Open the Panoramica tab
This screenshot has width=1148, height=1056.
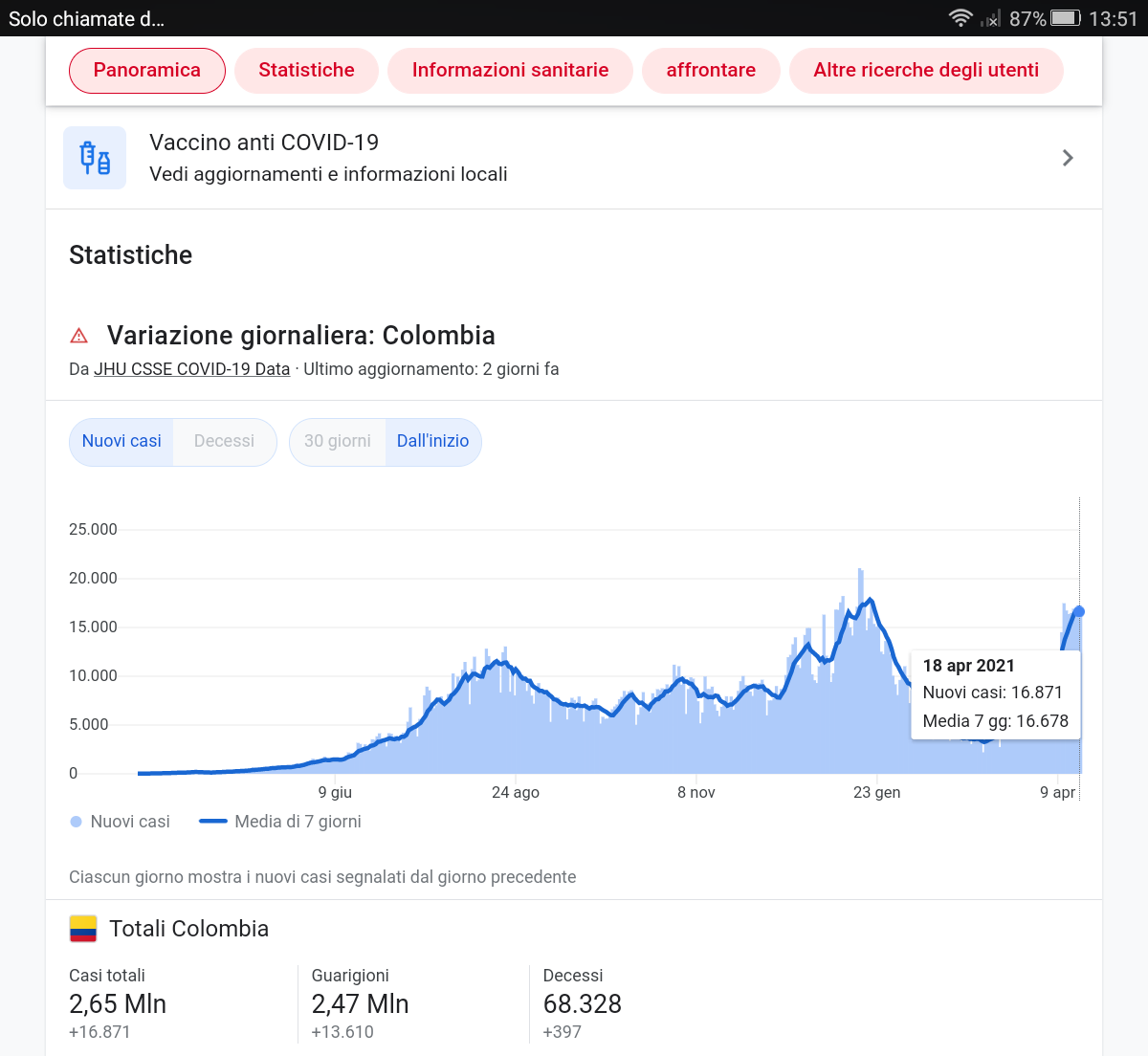click(147, 71)
